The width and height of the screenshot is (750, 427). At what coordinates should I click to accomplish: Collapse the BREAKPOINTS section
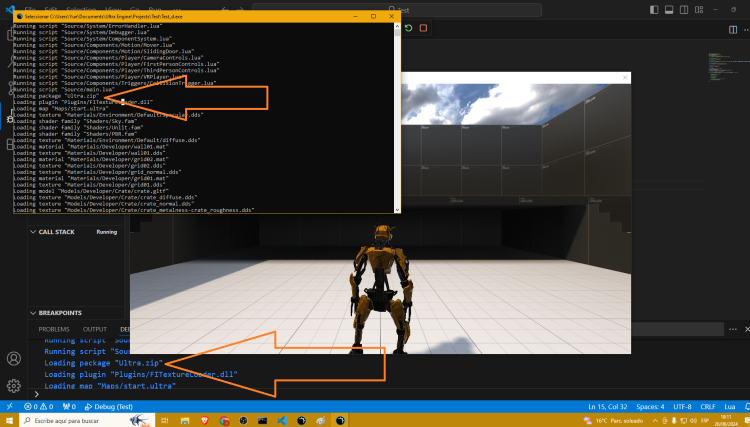(62, 313)
